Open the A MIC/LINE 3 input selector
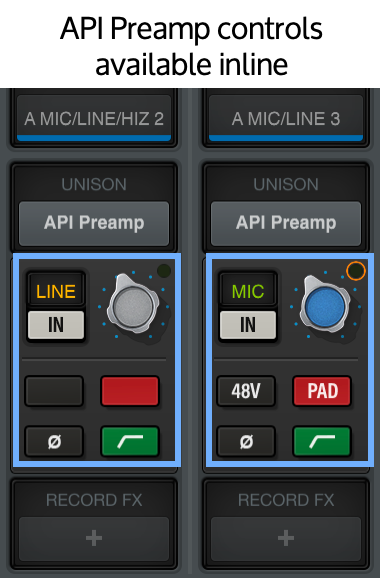The image size is (380, 578). pyautogui.click(x=286, y=118)
